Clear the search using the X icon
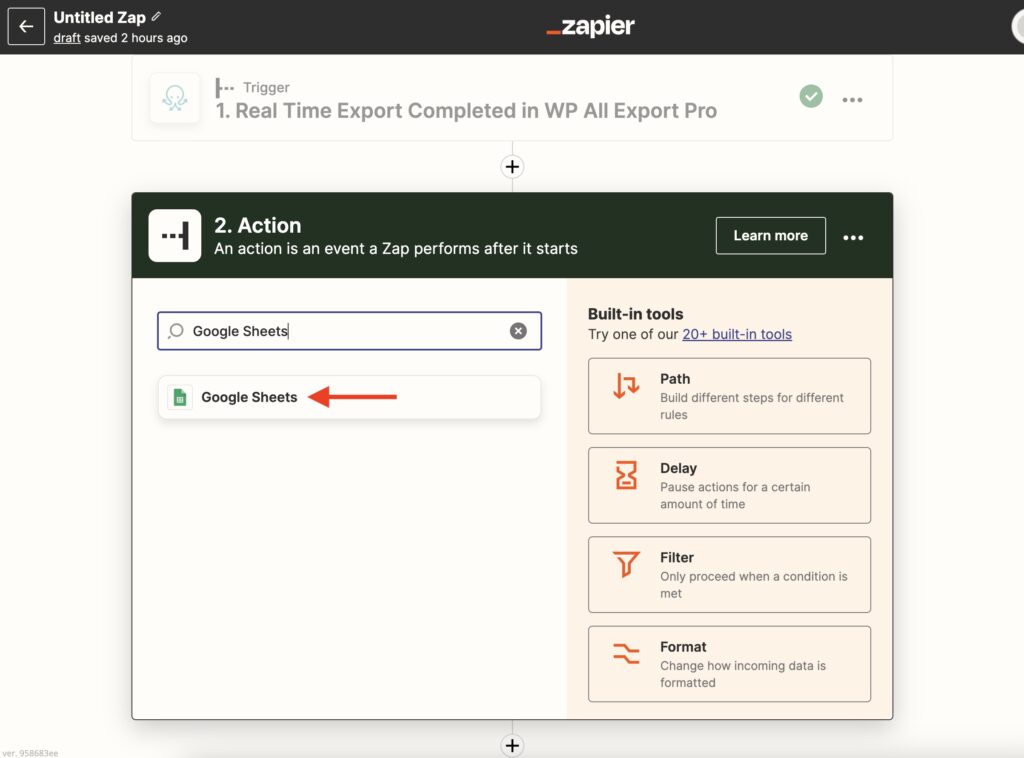This screenshot has width=1024, height=758. point(518,331)
